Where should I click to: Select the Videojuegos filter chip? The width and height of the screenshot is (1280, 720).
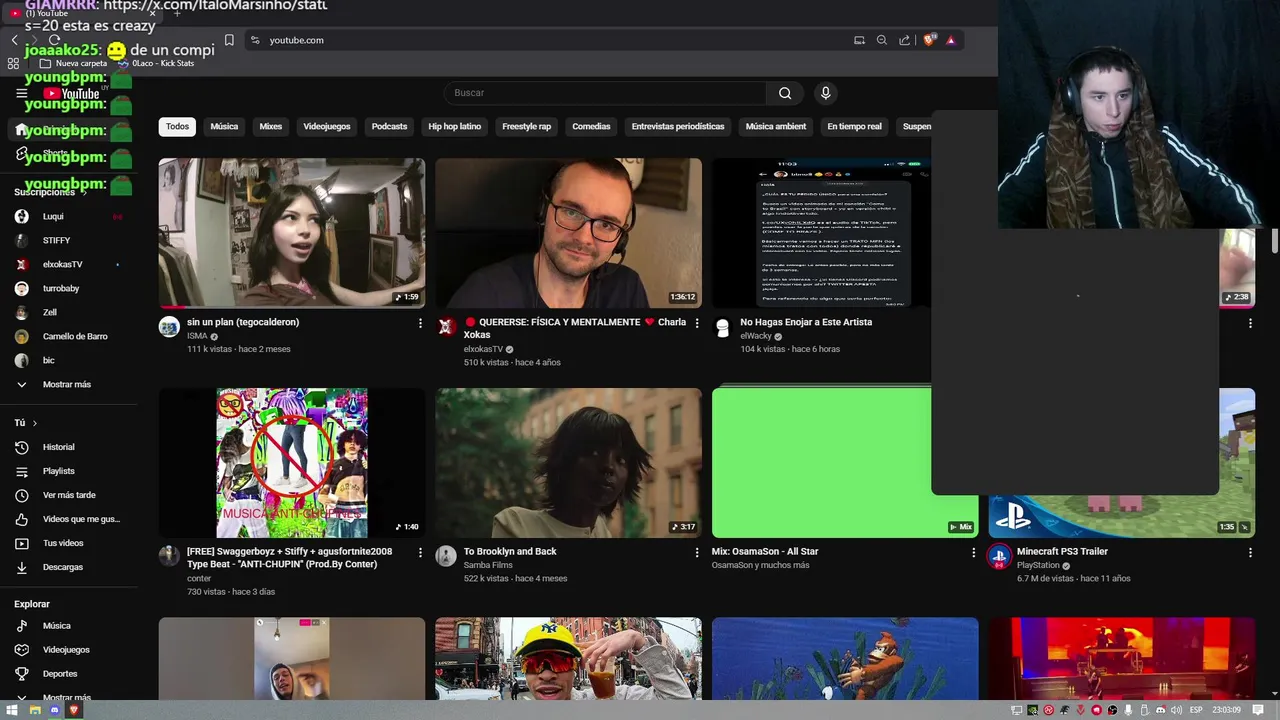327,127
